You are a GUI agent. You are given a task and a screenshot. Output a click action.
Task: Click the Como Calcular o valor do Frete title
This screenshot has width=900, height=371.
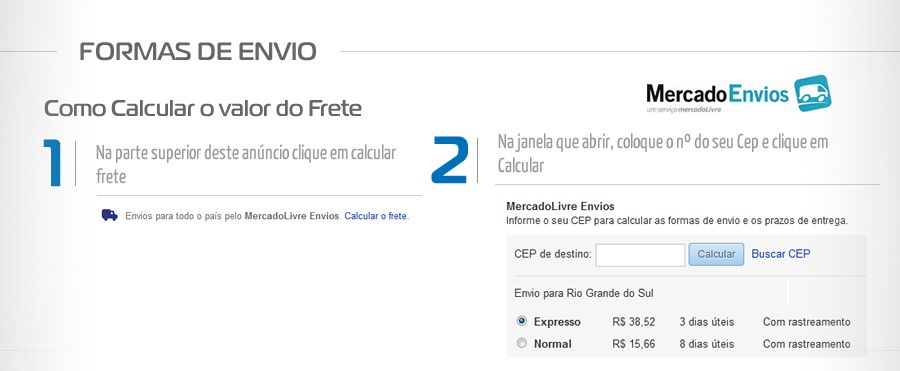pyautogui.click(x=203, y=108)
